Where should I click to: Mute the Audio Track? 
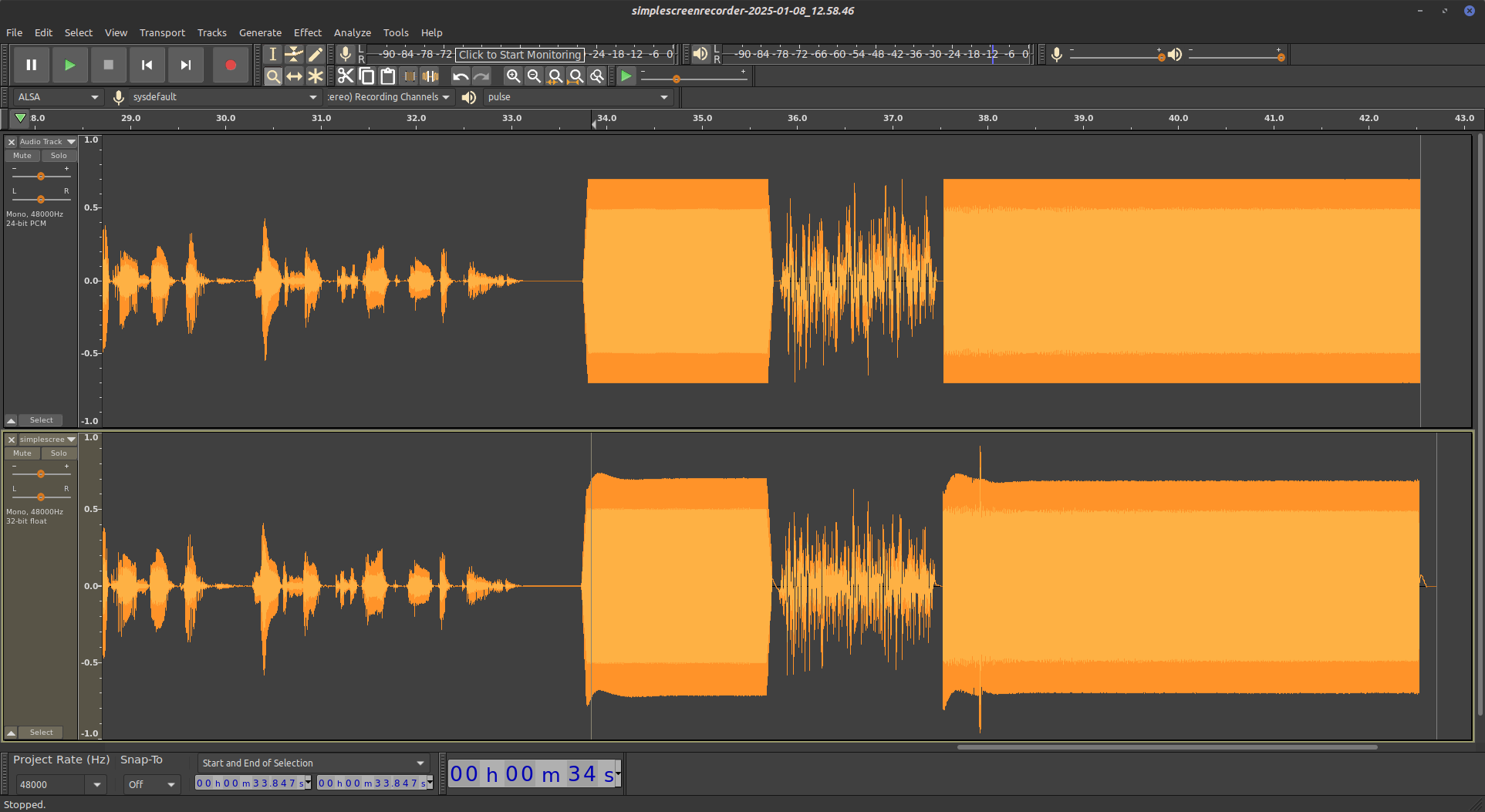[22, 156]
